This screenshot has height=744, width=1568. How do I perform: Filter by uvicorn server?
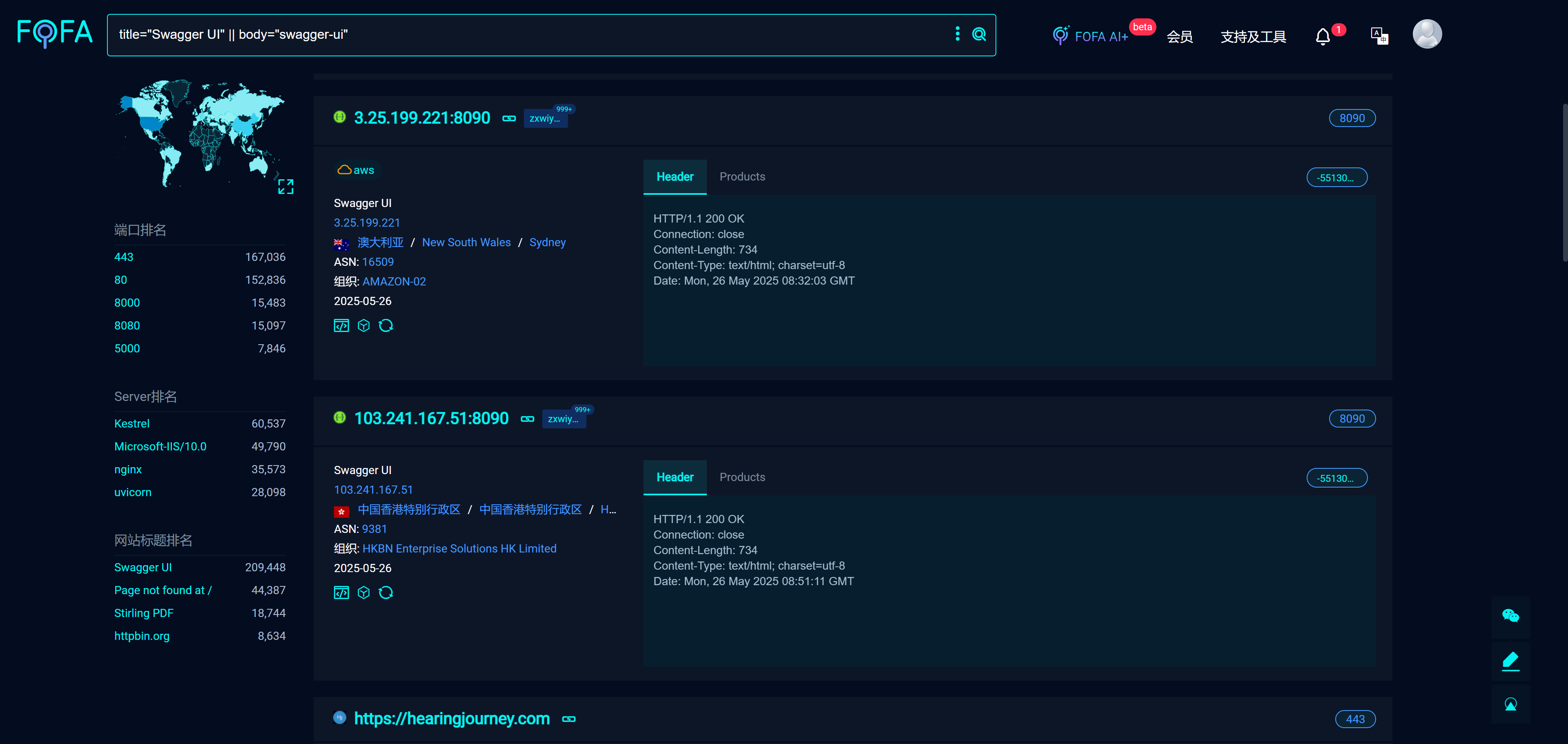point(133,492)
